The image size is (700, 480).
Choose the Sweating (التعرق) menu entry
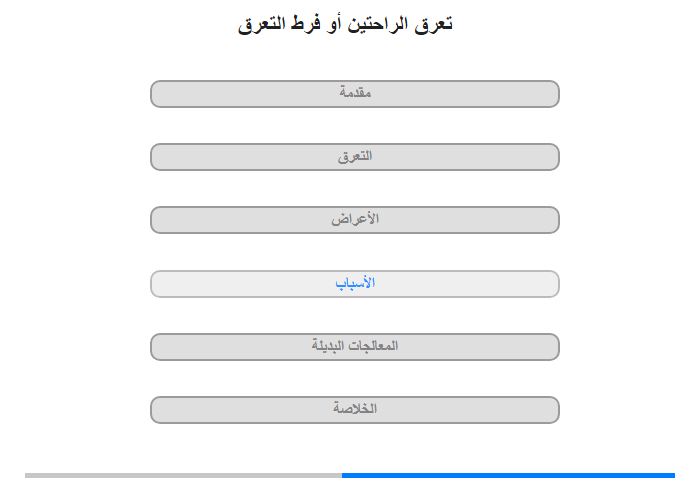pos(355,157)
